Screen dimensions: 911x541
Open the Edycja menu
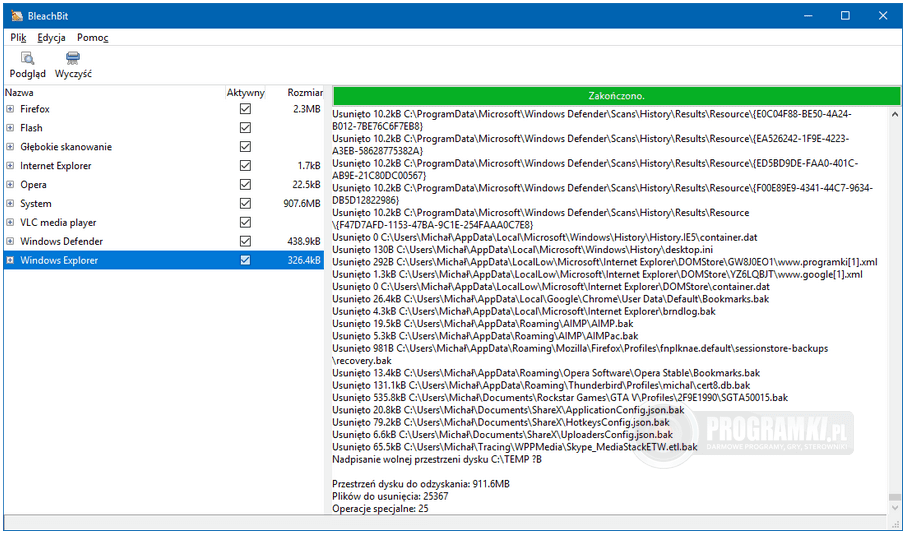[51, 38]
